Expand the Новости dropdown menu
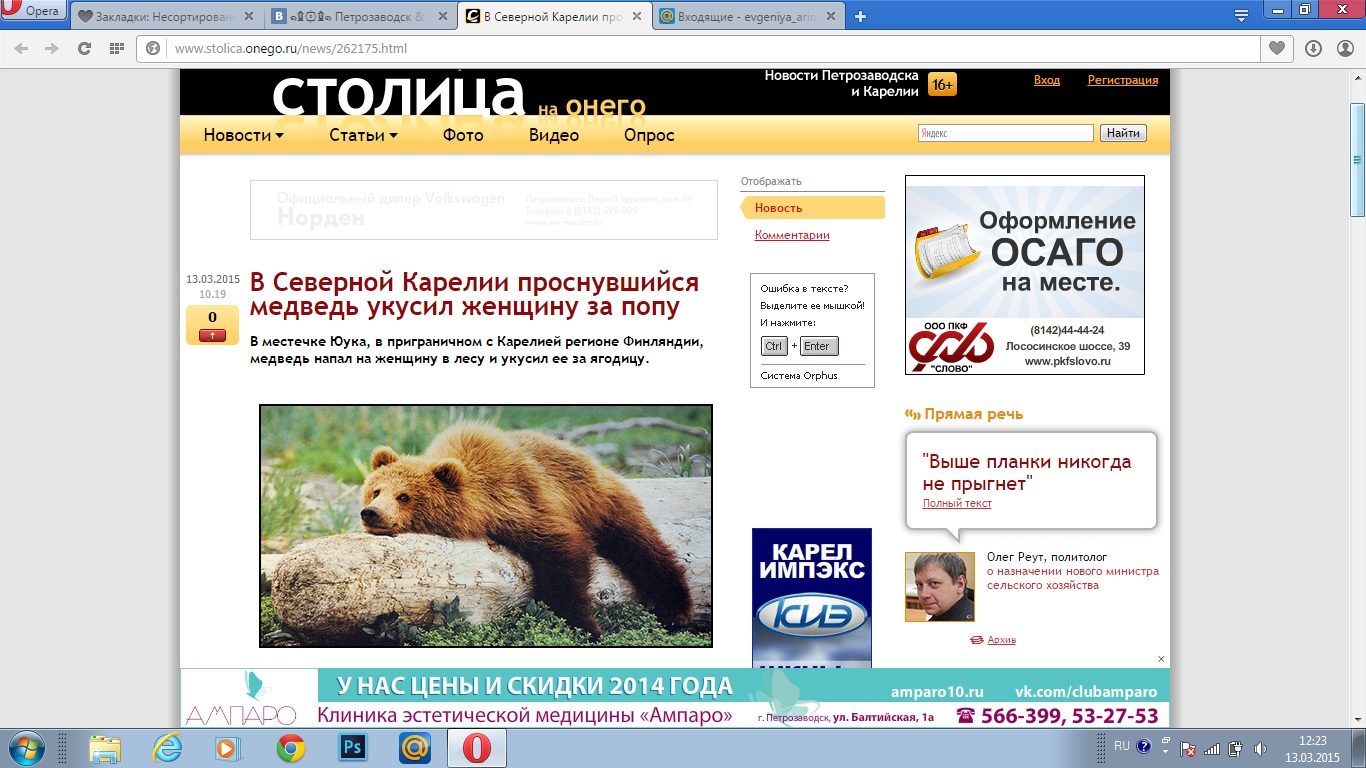The image size is (1366, 768). click(x=243, y=135)
